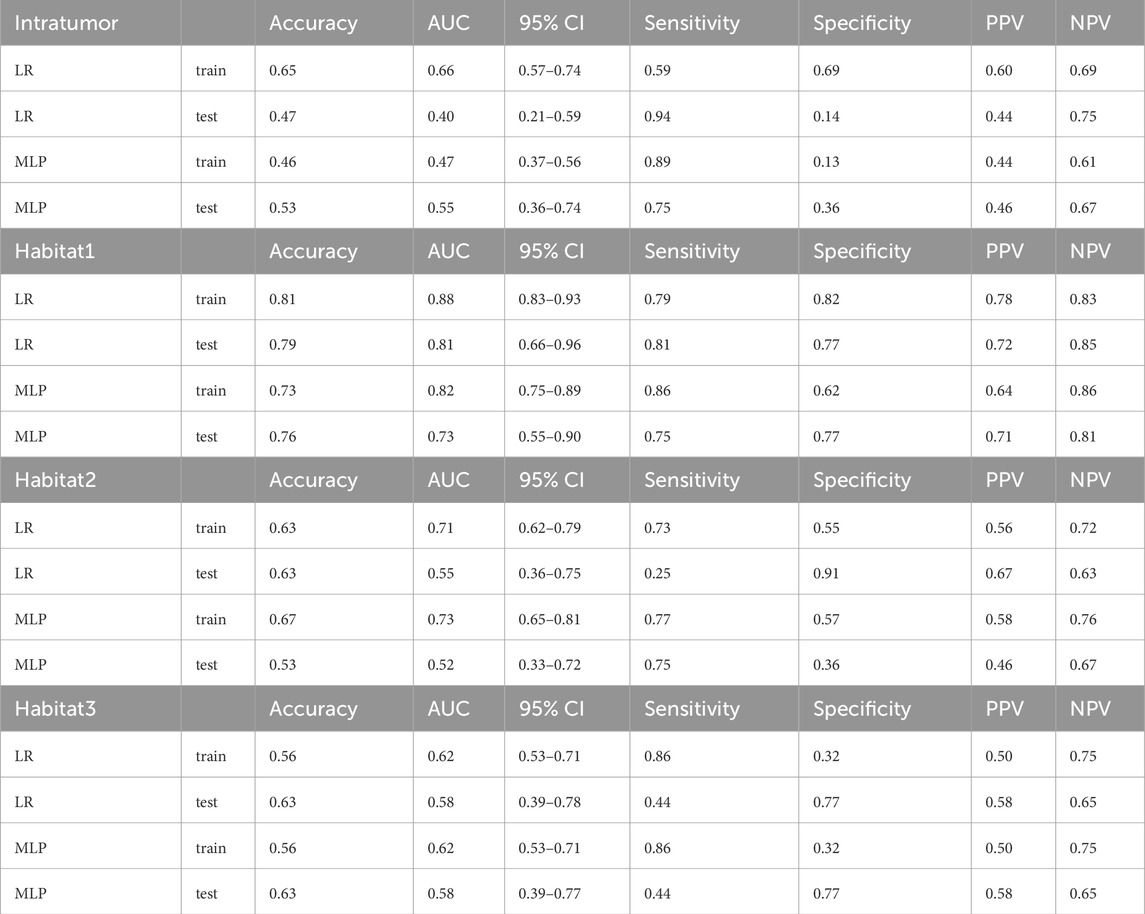
Task: Click Intratumor MLP train specificity 0.13
Action: click(826, 162)
